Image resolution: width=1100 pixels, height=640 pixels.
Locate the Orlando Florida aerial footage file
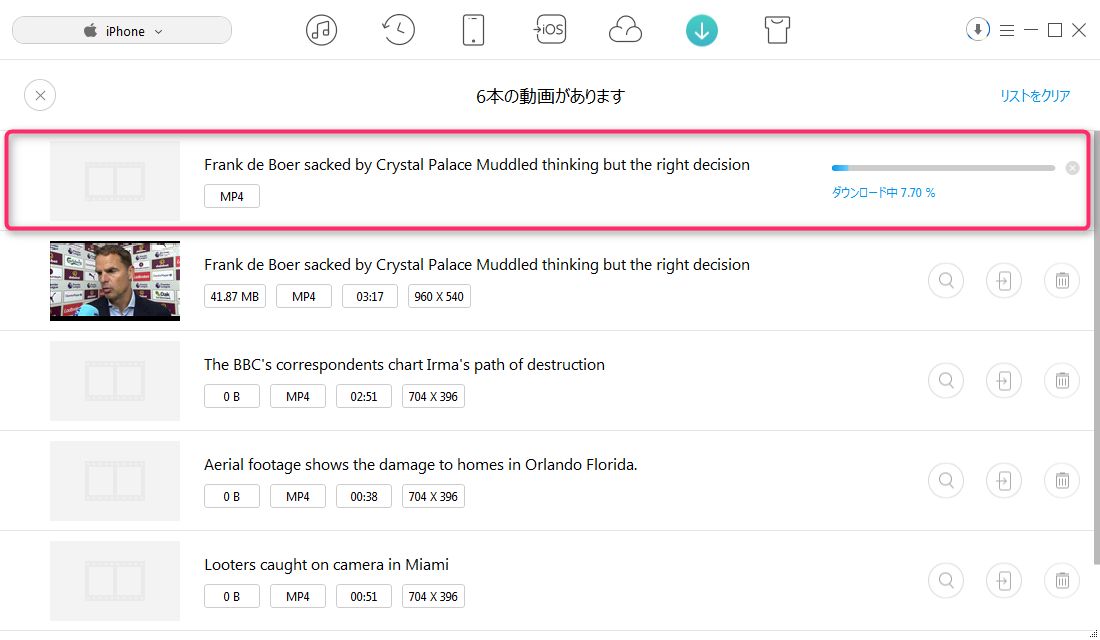(946, 481)
